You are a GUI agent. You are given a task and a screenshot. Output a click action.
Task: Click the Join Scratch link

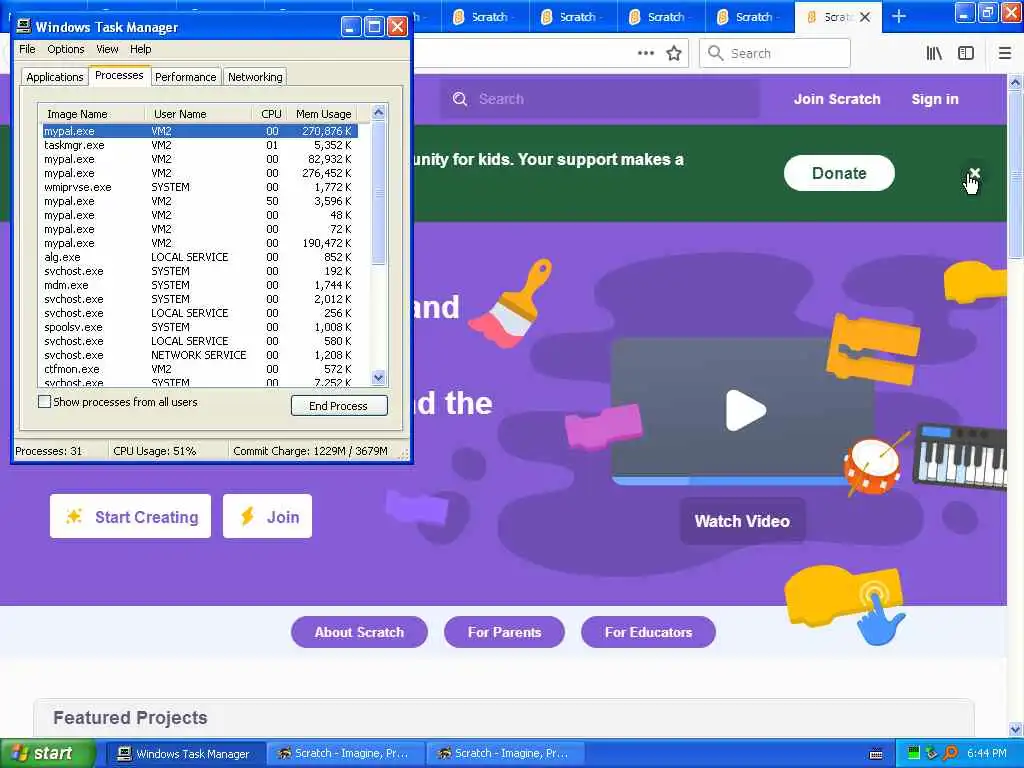tap(837, 99)
